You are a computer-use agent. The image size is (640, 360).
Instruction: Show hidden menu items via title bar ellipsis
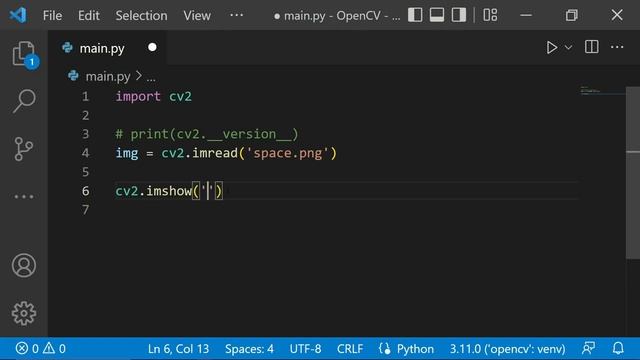pos(236,16)
